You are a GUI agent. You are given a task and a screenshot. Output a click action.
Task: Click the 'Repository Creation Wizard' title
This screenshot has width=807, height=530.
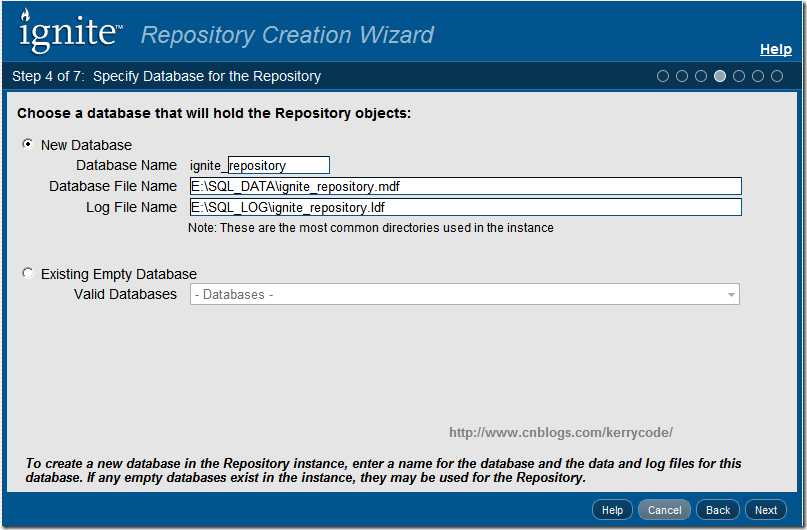[x=287, y=35]
